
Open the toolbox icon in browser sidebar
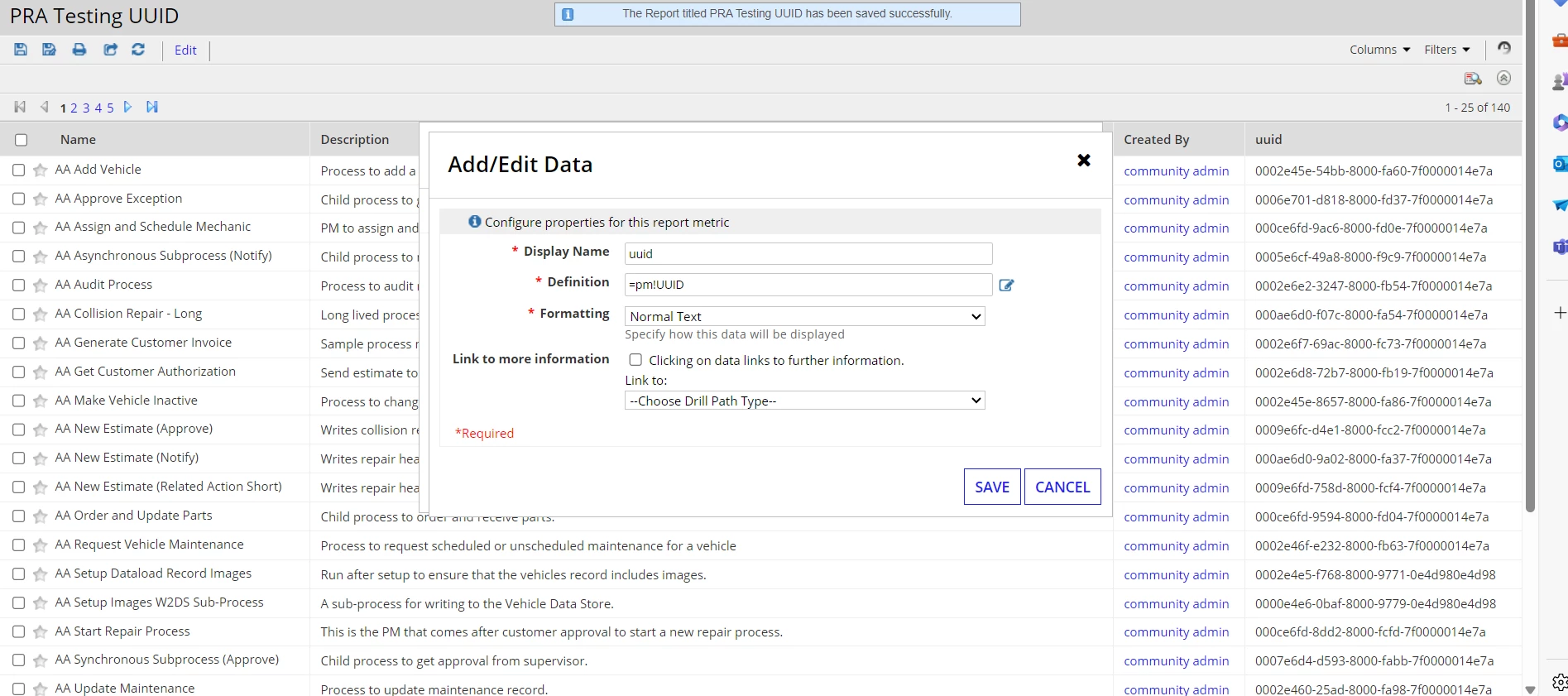coord(1560,41)
